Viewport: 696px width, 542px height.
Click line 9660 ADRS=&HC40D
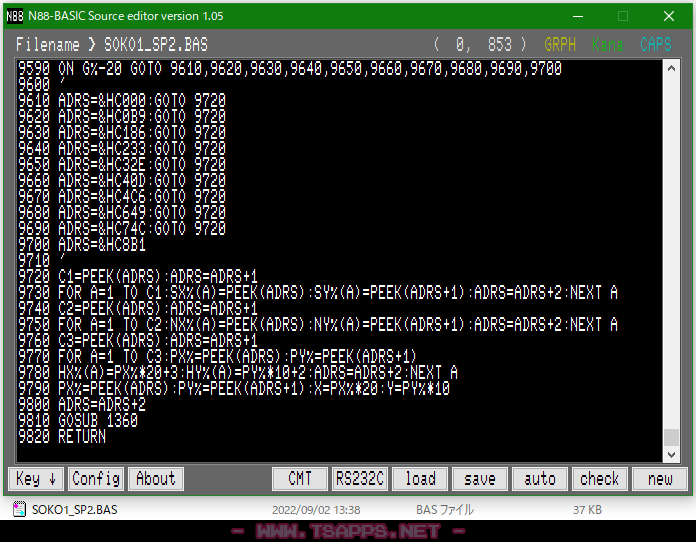tap(122, 180)
